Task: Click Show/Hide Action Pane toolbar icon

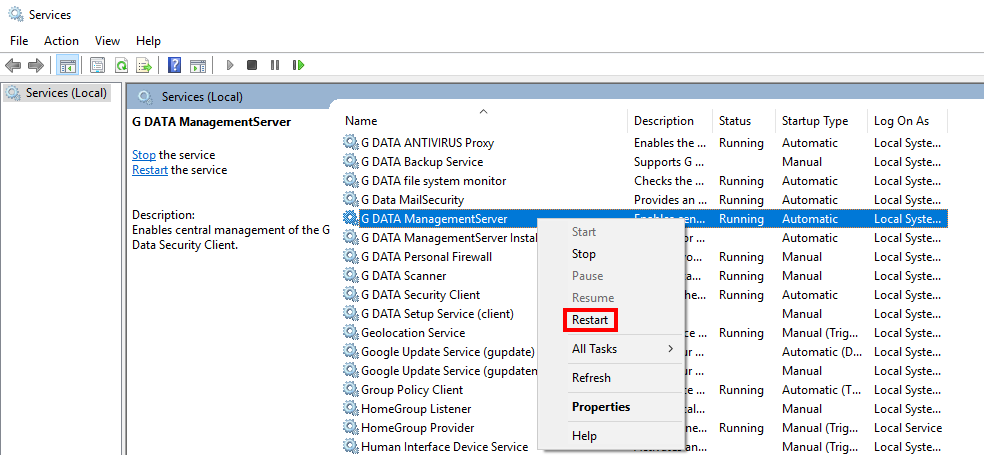Action: tap(198, 65)
